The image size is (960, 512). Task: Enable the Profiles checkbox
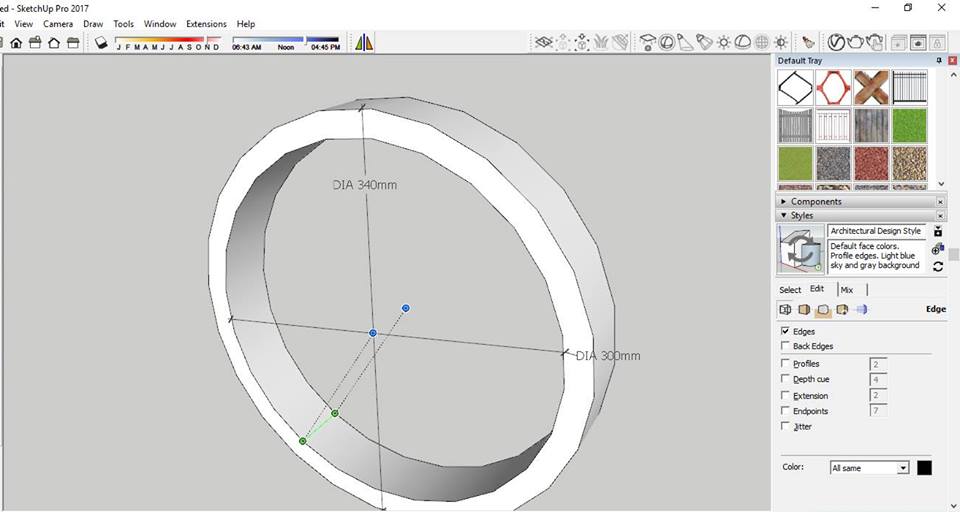click(785, 364)
